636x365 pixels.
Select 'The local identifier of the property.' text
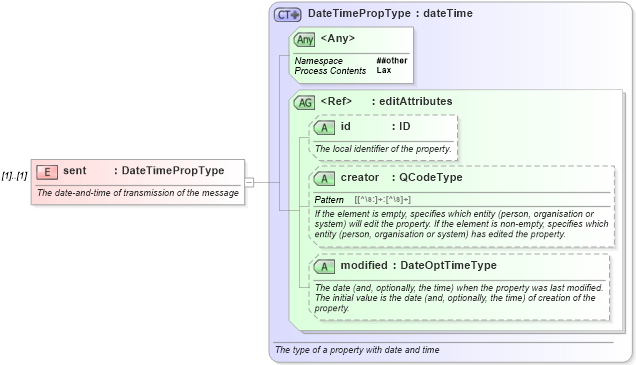[383, 149]
